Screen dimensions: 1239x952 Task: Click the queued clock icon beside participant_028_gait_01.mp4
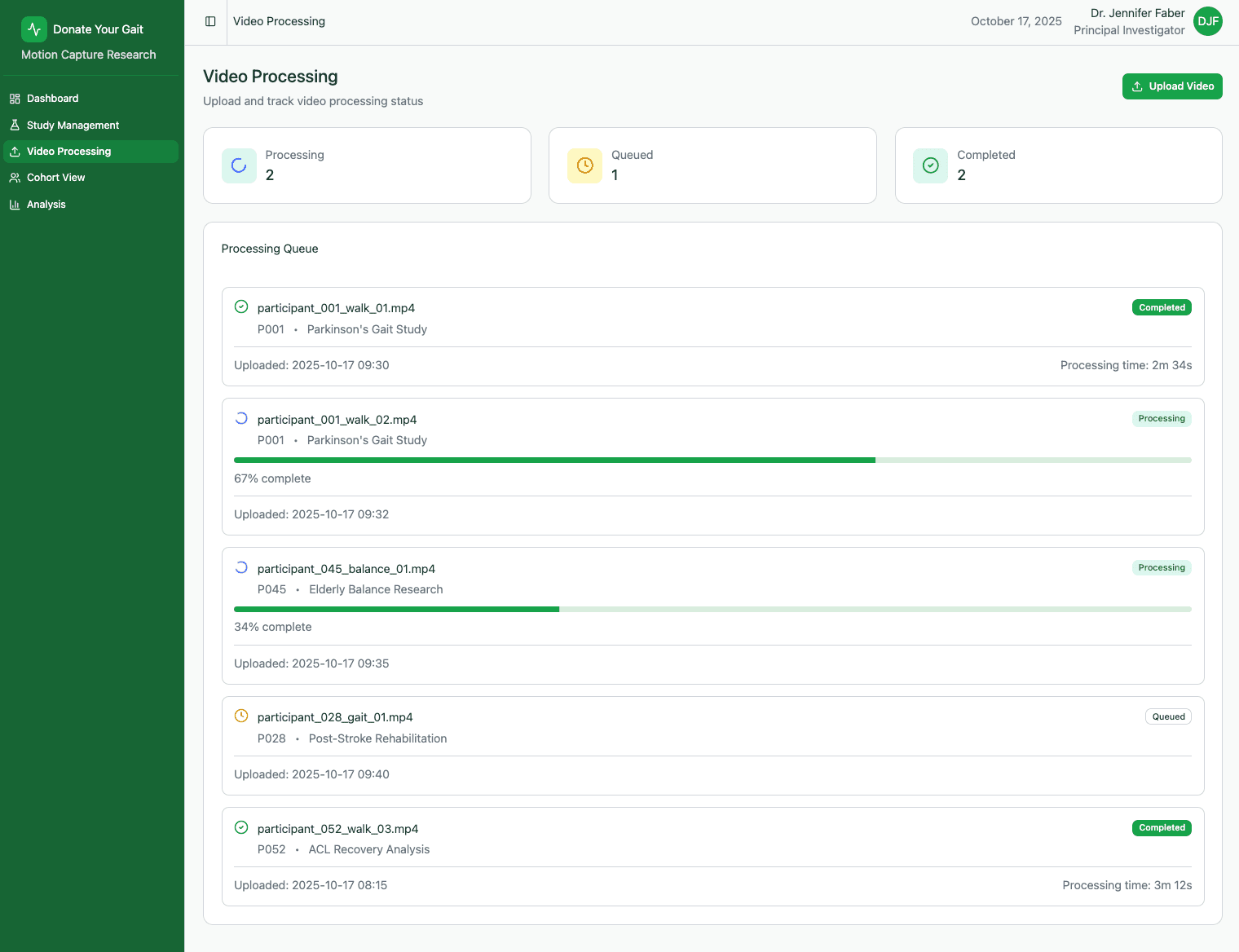241,715
